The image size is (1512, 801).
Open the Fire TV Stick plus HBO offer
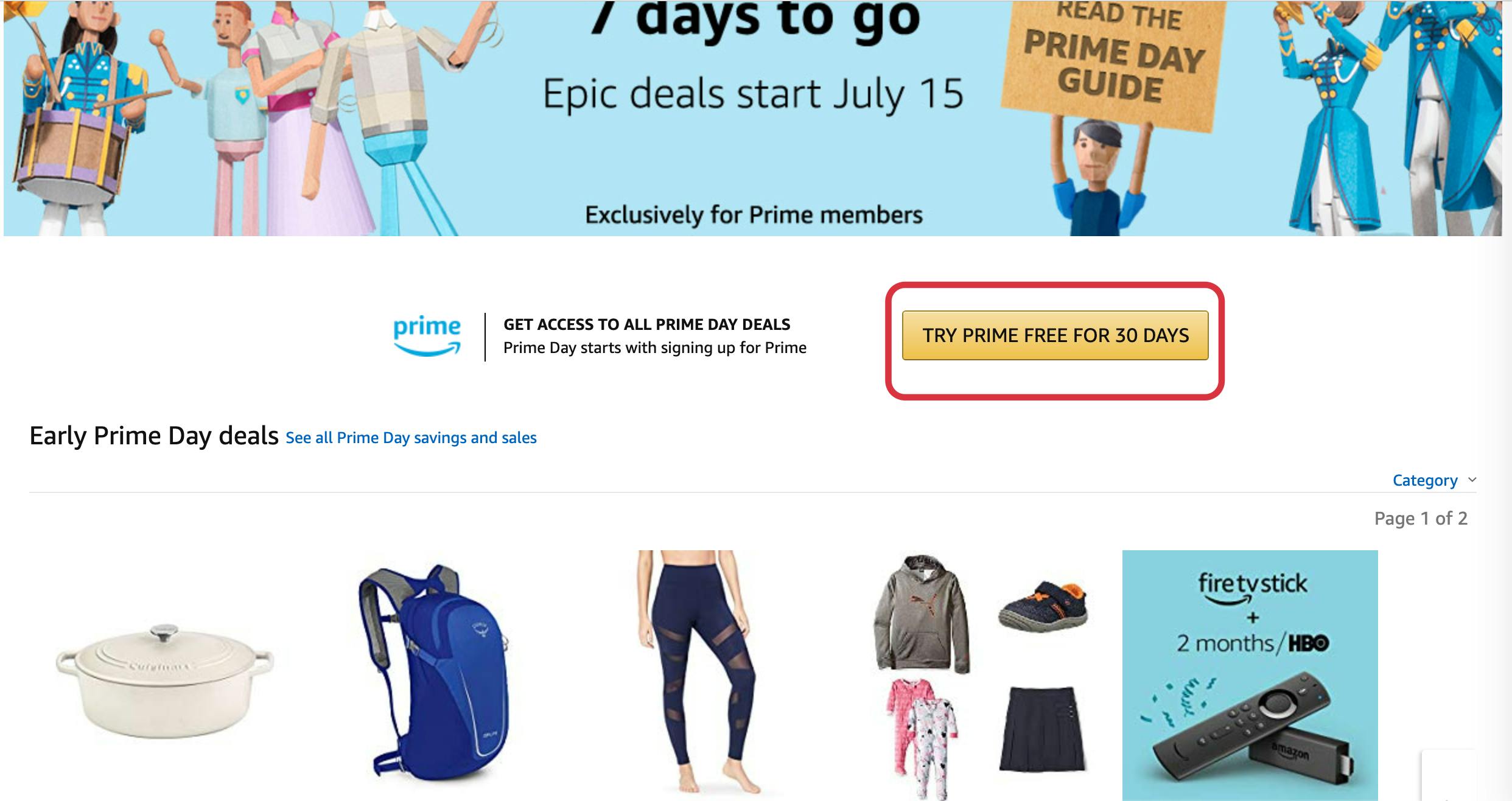click(1250, 675)
